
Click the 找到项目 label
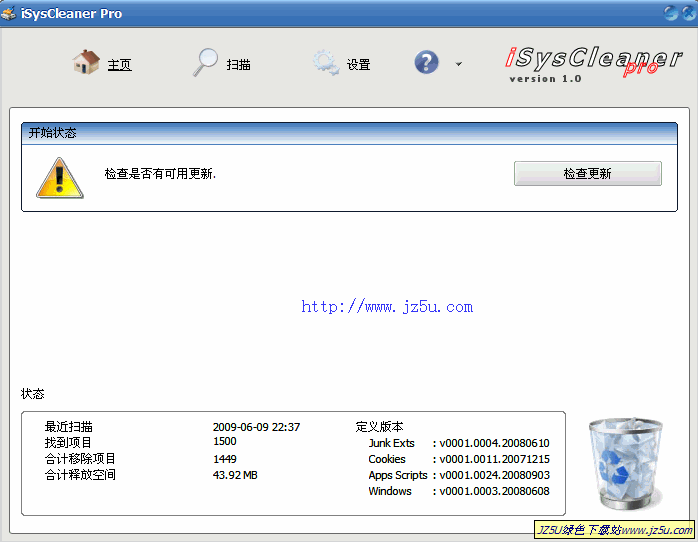click(68, 442)
